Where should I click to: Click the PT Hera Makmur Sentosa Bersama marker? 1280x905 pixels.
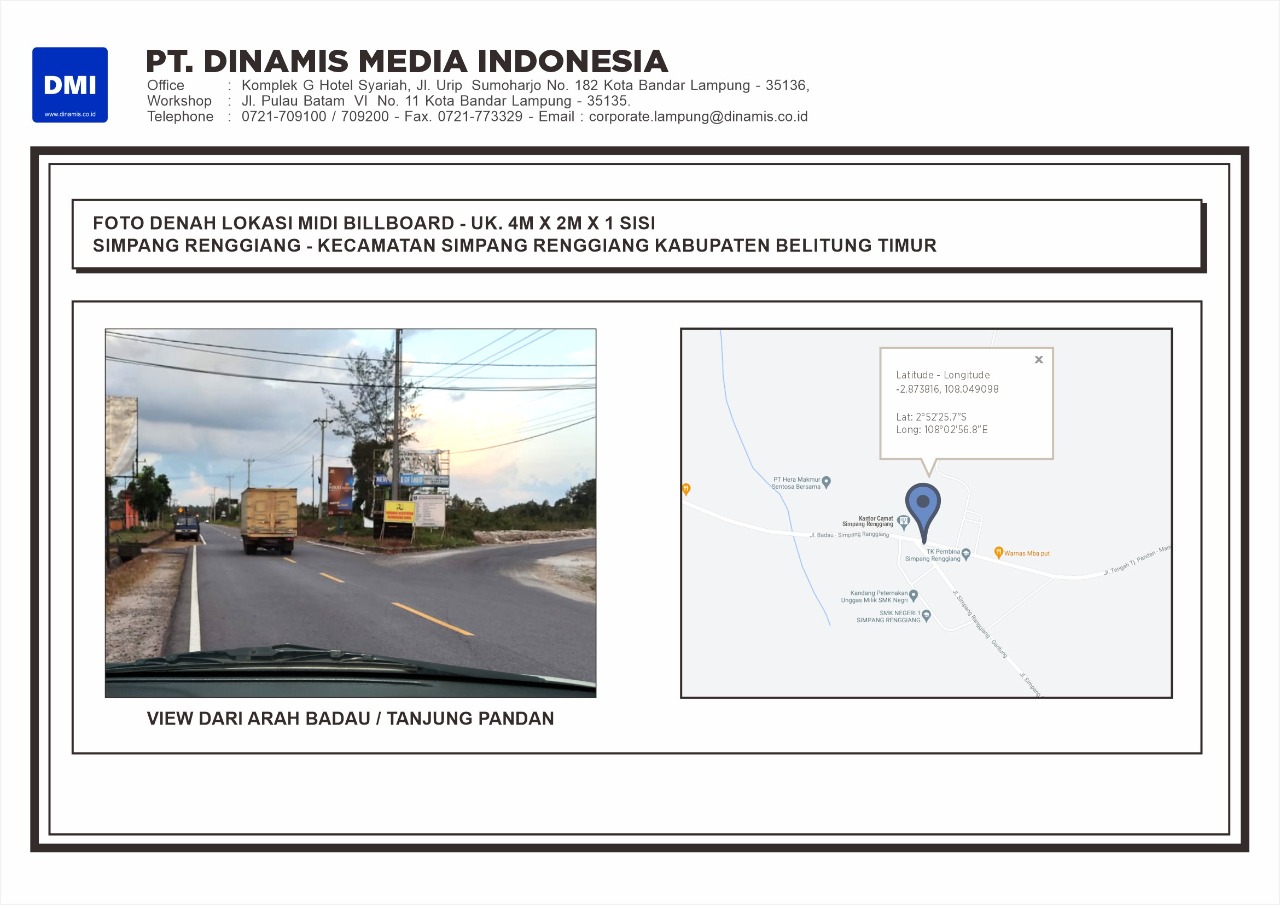826,482
